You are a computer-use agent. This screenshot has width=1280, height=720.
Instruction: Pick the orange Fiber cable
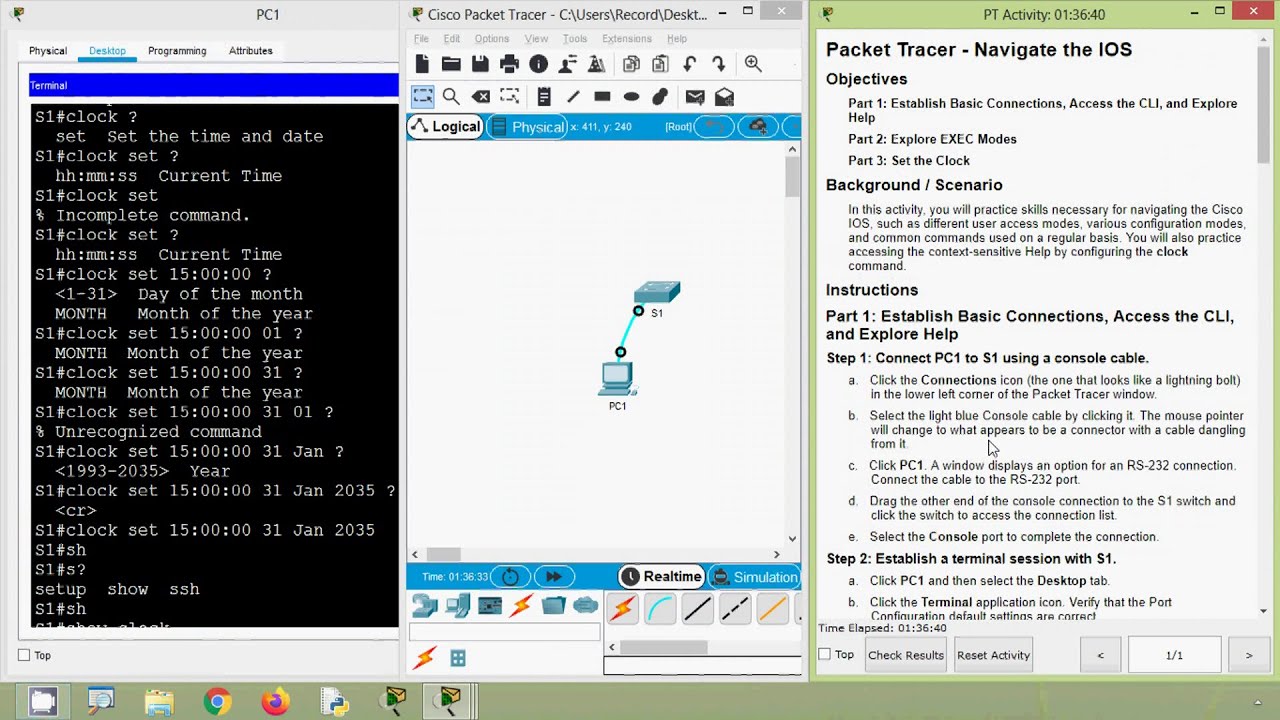[772, 608]
